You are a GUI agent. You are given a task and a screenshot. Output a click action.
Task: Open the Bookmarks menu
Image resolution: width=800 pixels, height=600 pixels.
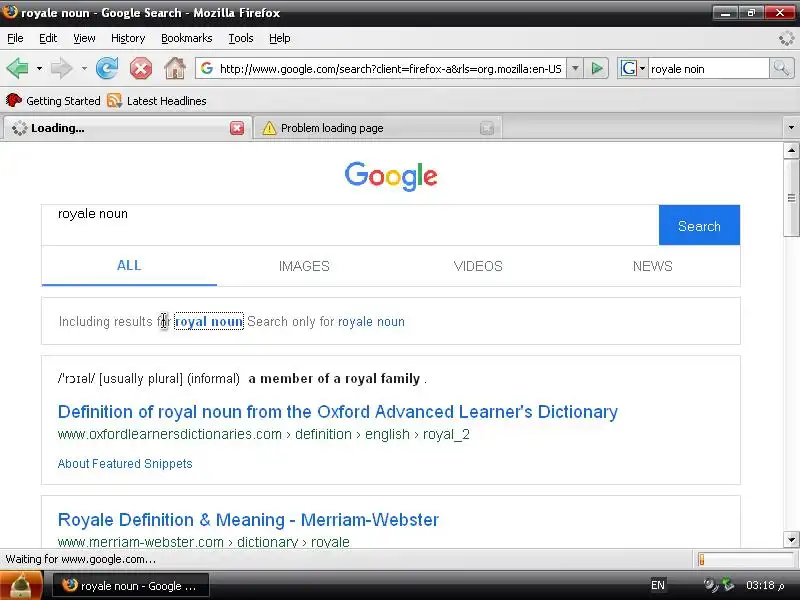click(186, 38)
